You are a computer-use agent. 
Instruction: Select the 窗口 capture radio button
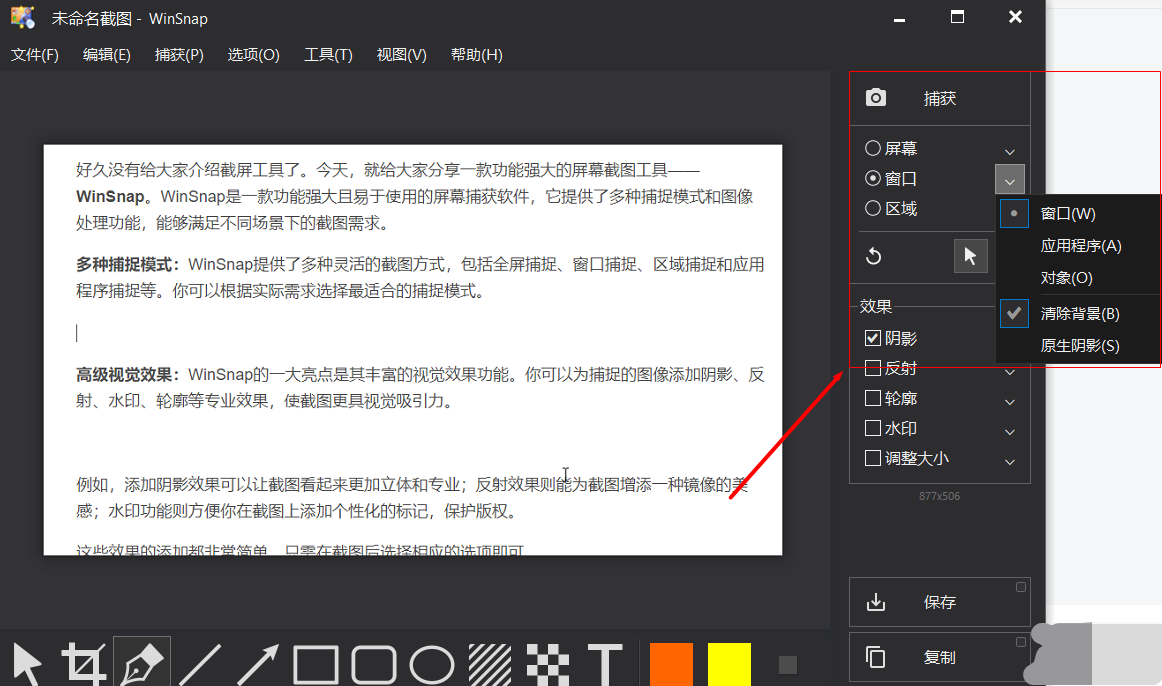873,179
